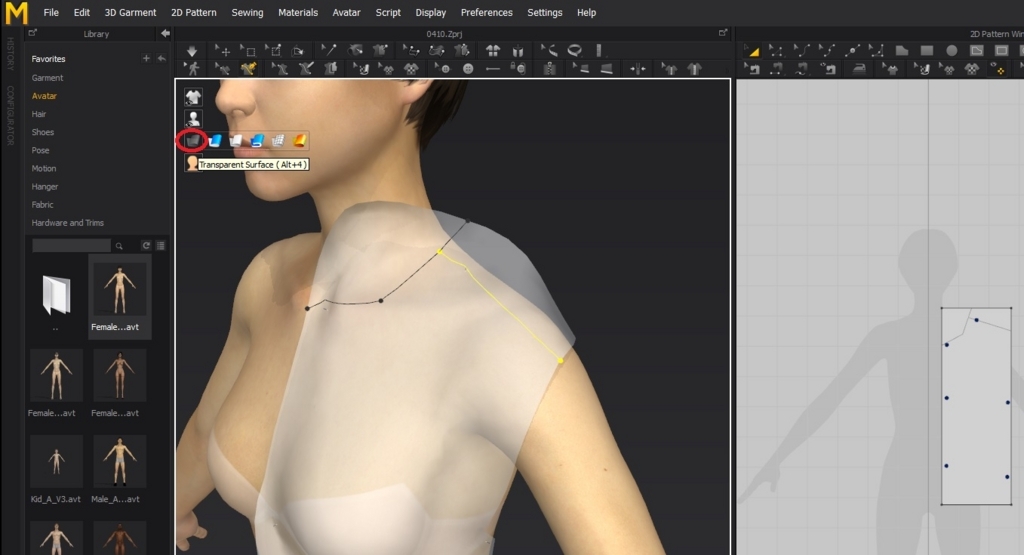Image resolution: width=1024 pixels, height=555 pixels.
Task: Switch to the blue thick surface style
Action: point(257,140)
